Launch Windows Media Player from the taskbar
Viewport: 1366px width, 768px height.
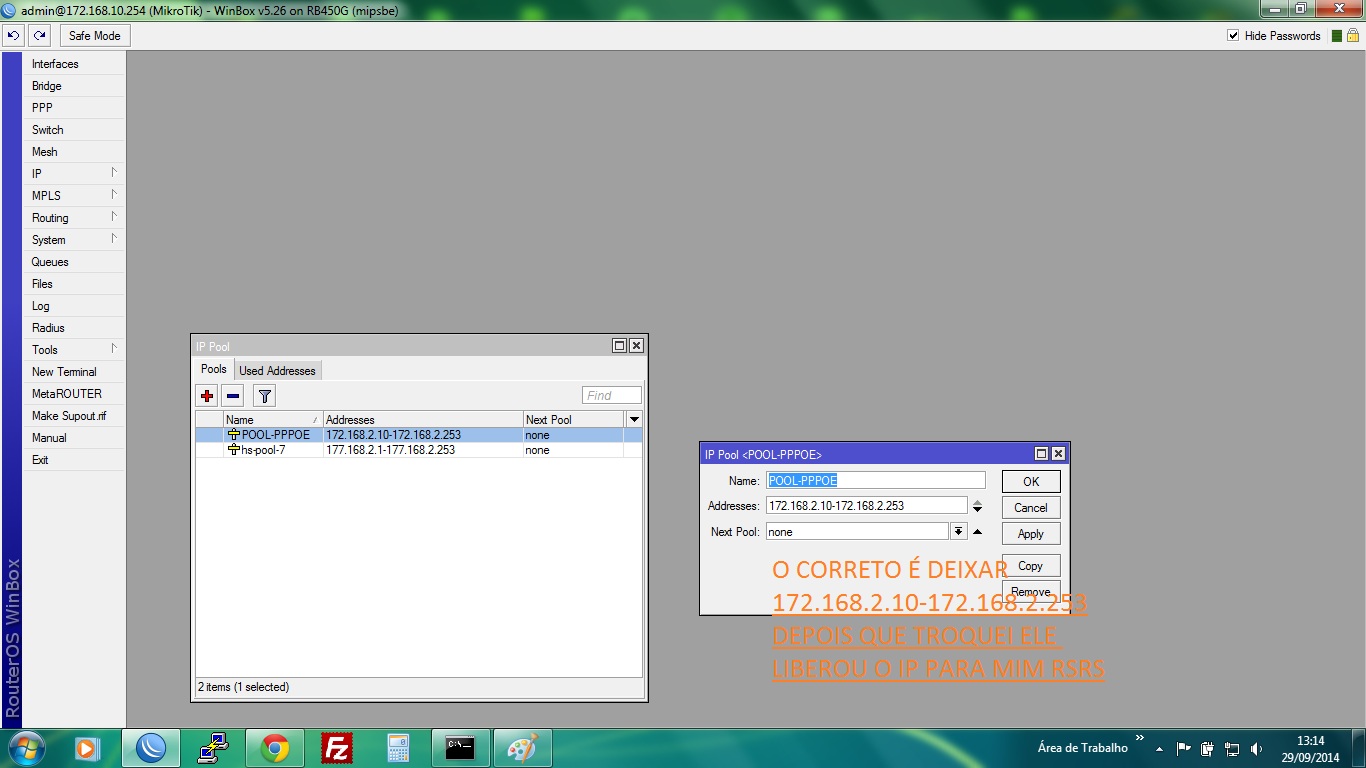88,748
